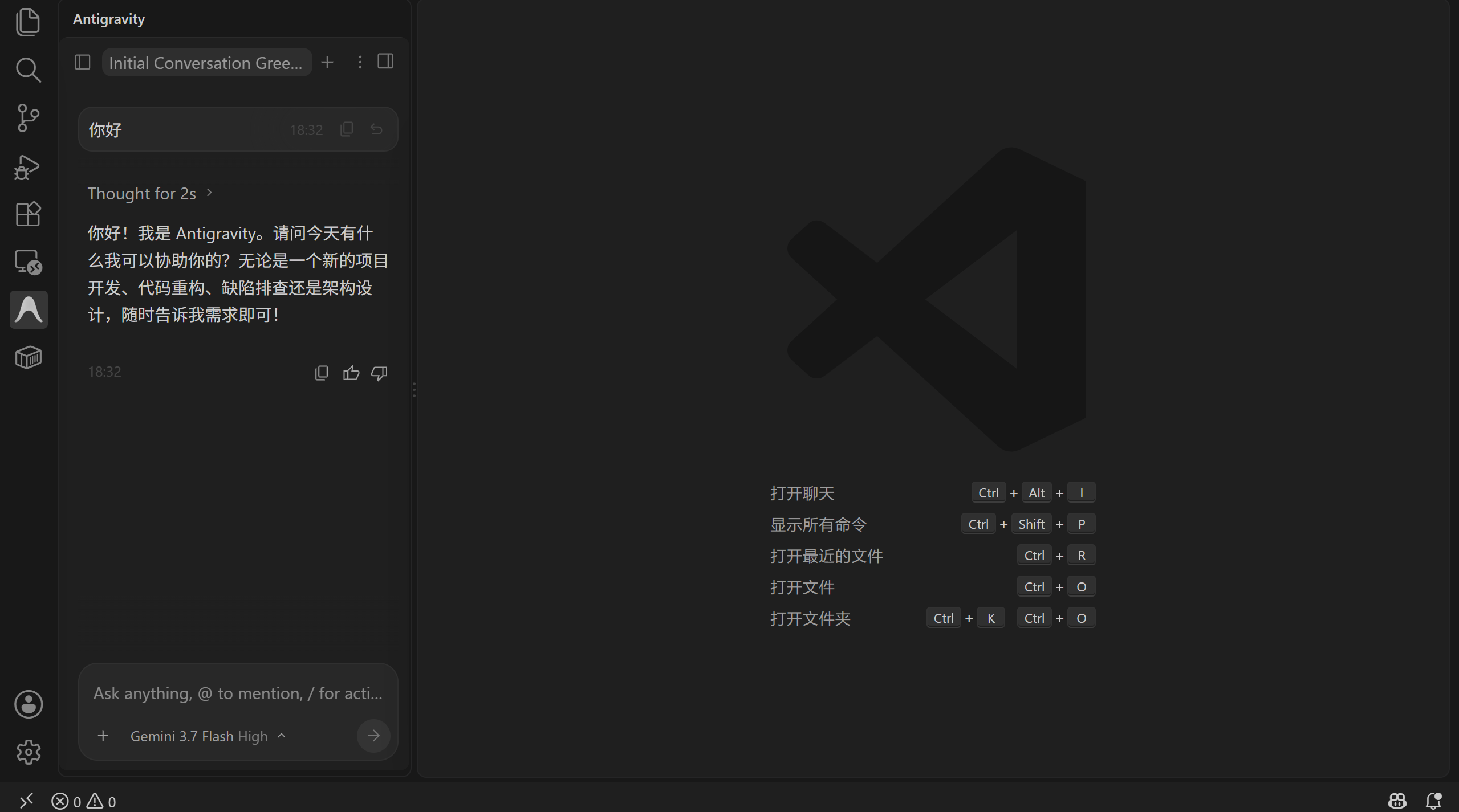Open the Explorer files view

pyautogui.click(x=28, y=22)
